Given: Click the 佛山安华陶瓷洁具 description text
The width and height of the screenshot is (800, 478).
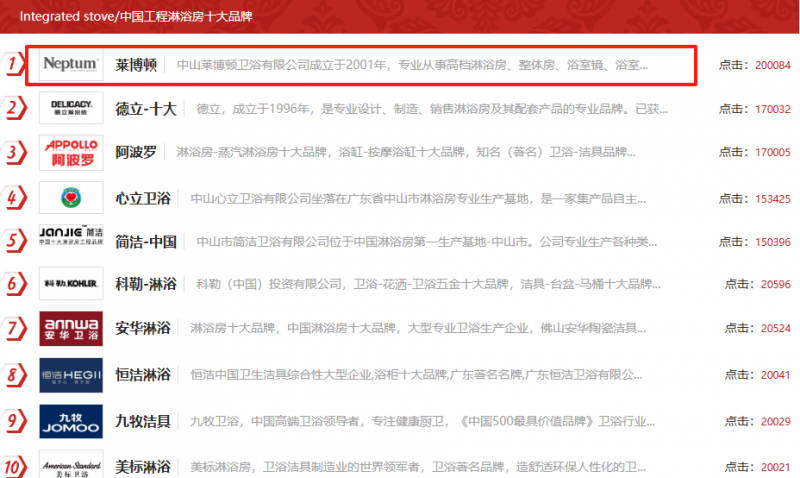Looking at the screenshot, I should [418, 328].
